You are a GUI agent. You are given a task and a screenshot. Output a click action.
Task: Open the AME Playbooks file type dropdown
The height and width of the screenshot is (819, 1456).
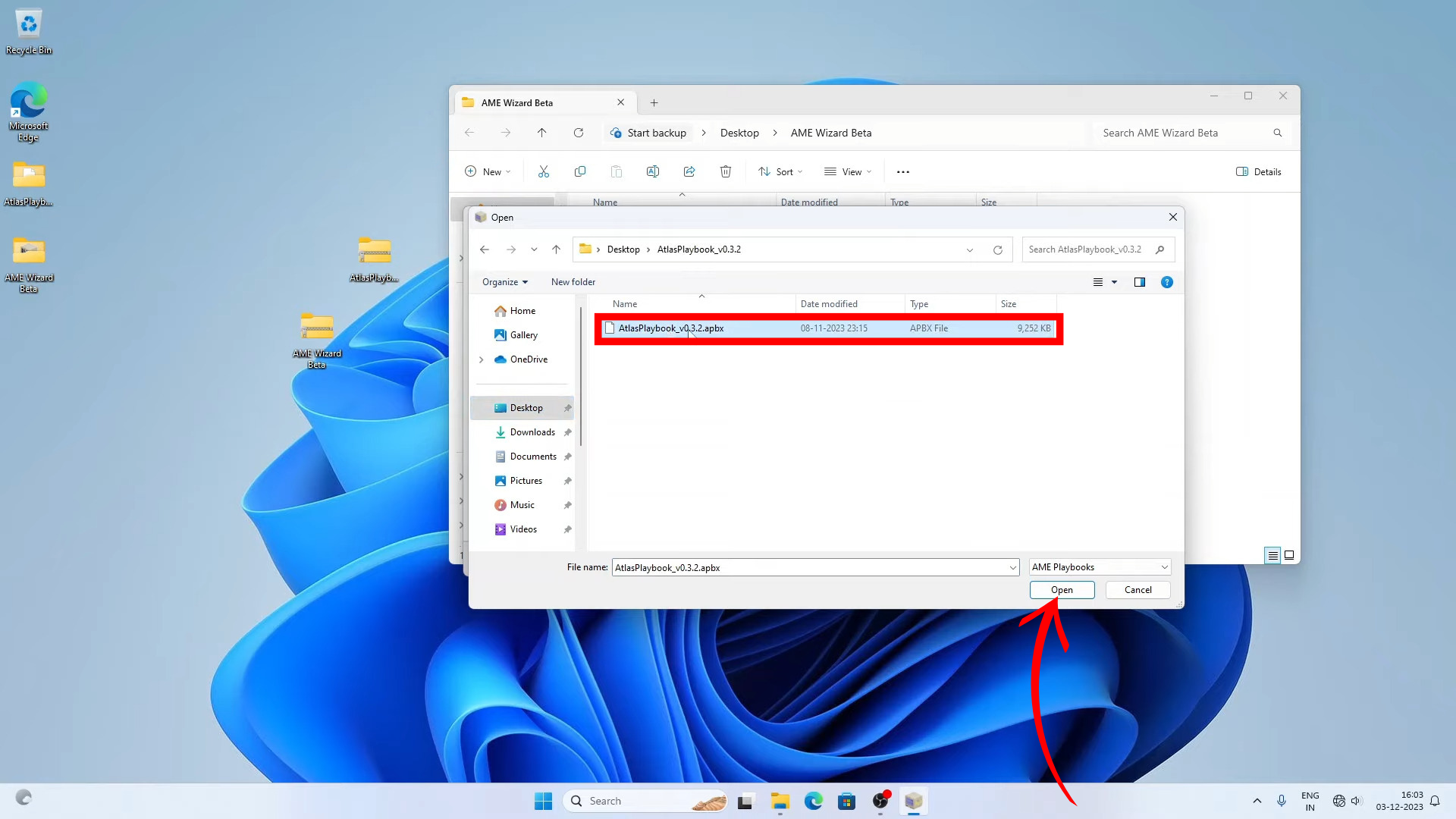[1100, 567]
